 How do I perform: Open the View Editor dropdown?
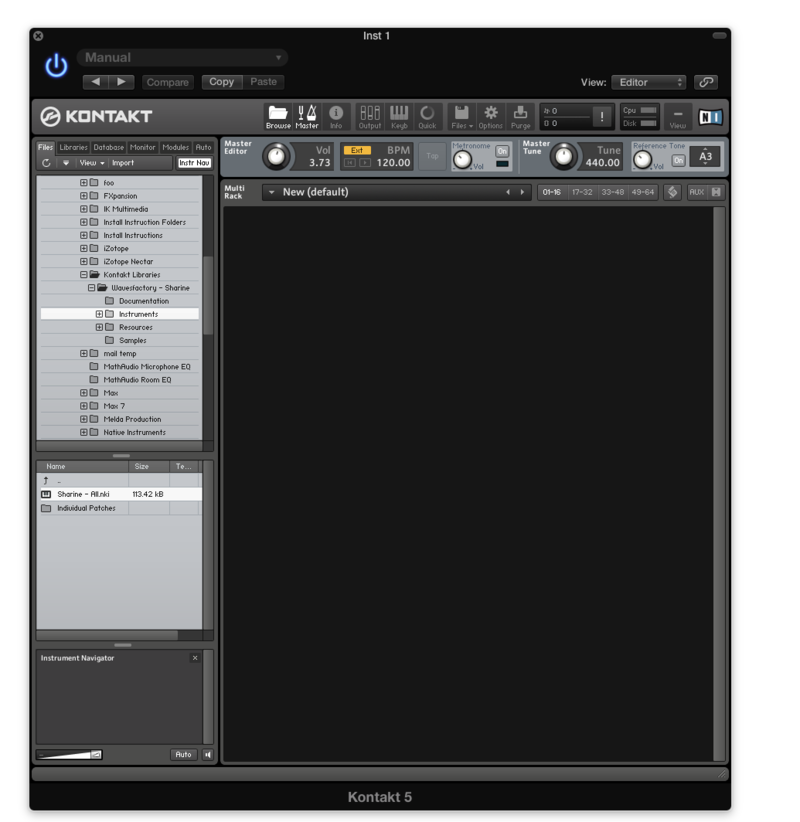pyautogui.click(x=649, y=82)
